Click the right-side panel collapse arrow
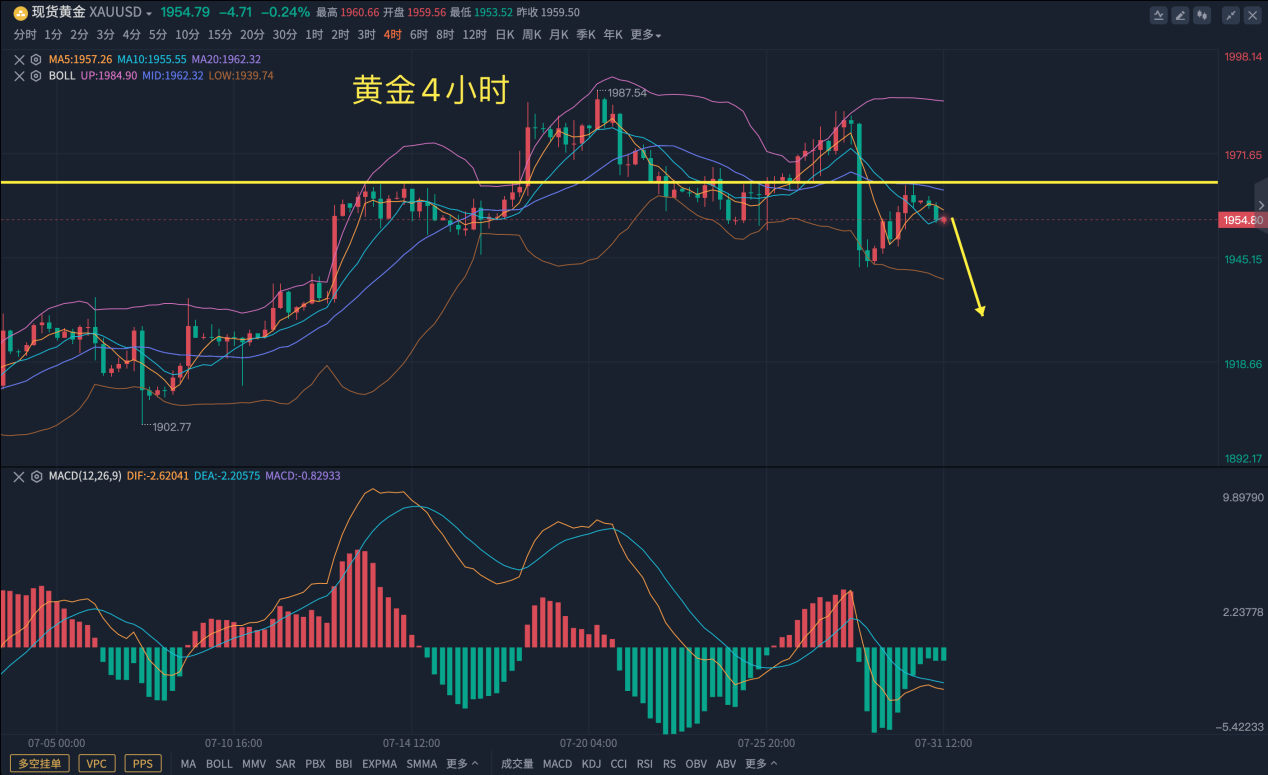The width and height of the screenshot is (1268, 775). [x=1260, y=204]
